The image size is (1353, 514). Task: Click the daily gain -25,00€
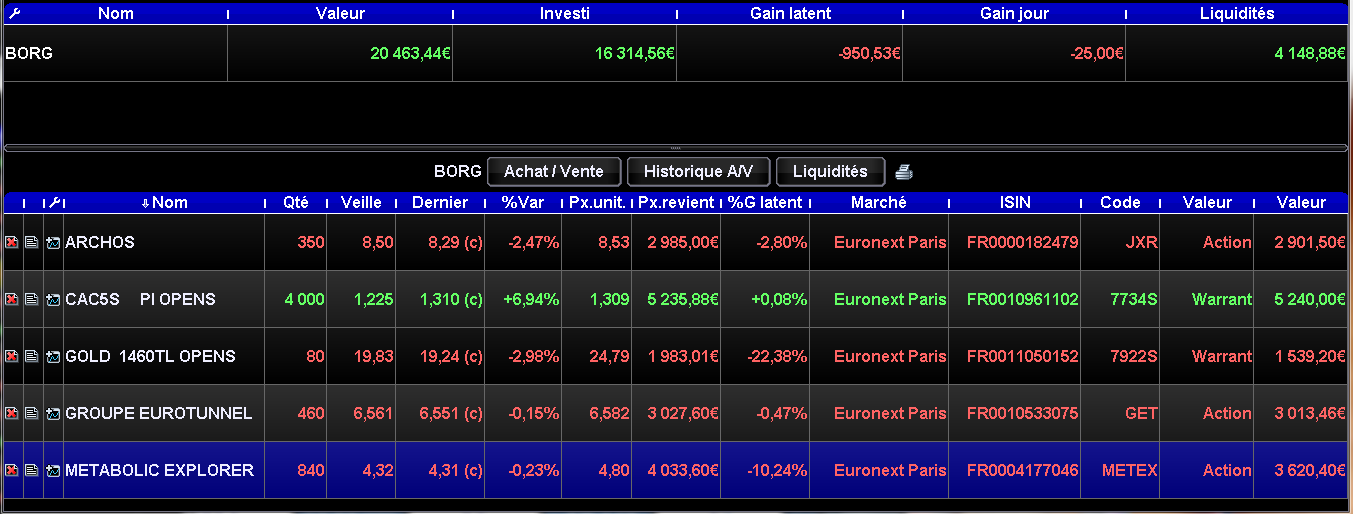point(1099,54)
